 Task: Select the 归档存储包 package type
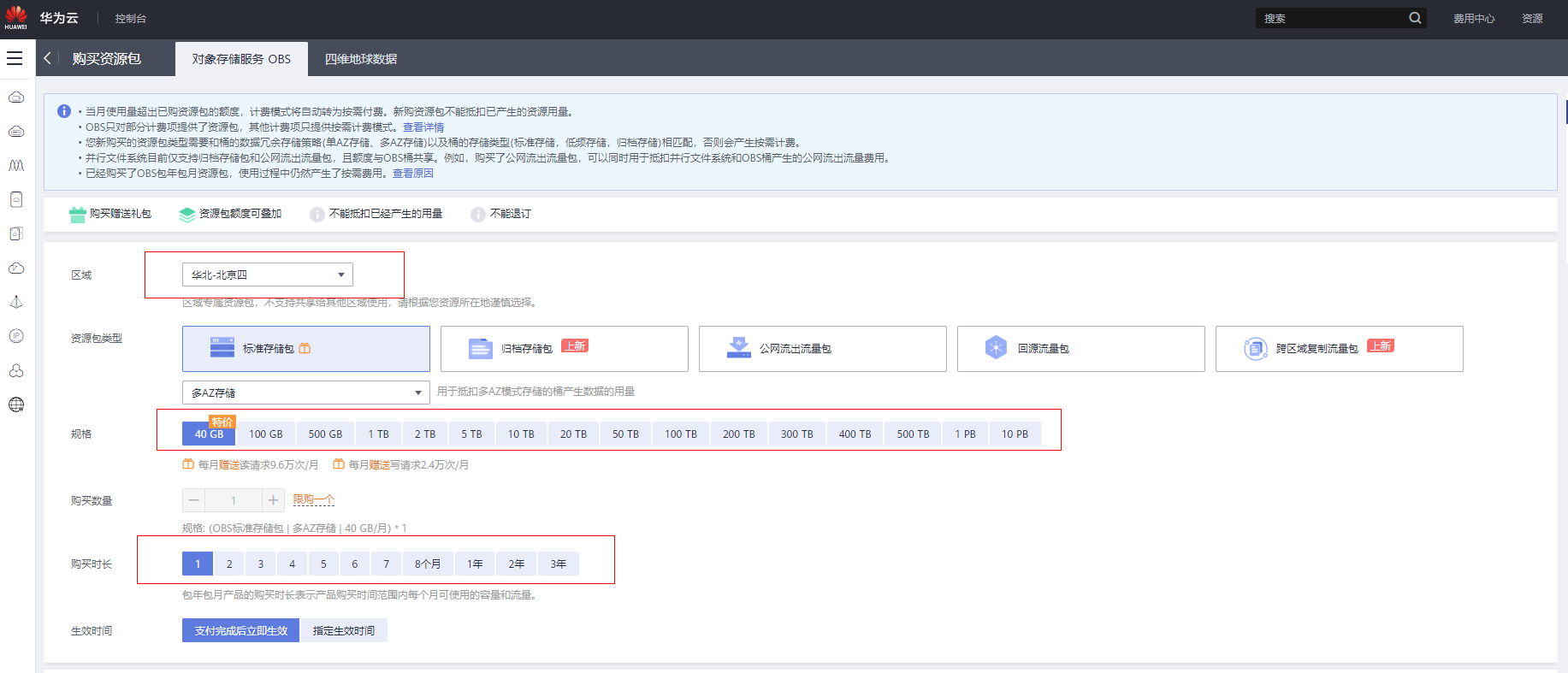pos(565,349)
